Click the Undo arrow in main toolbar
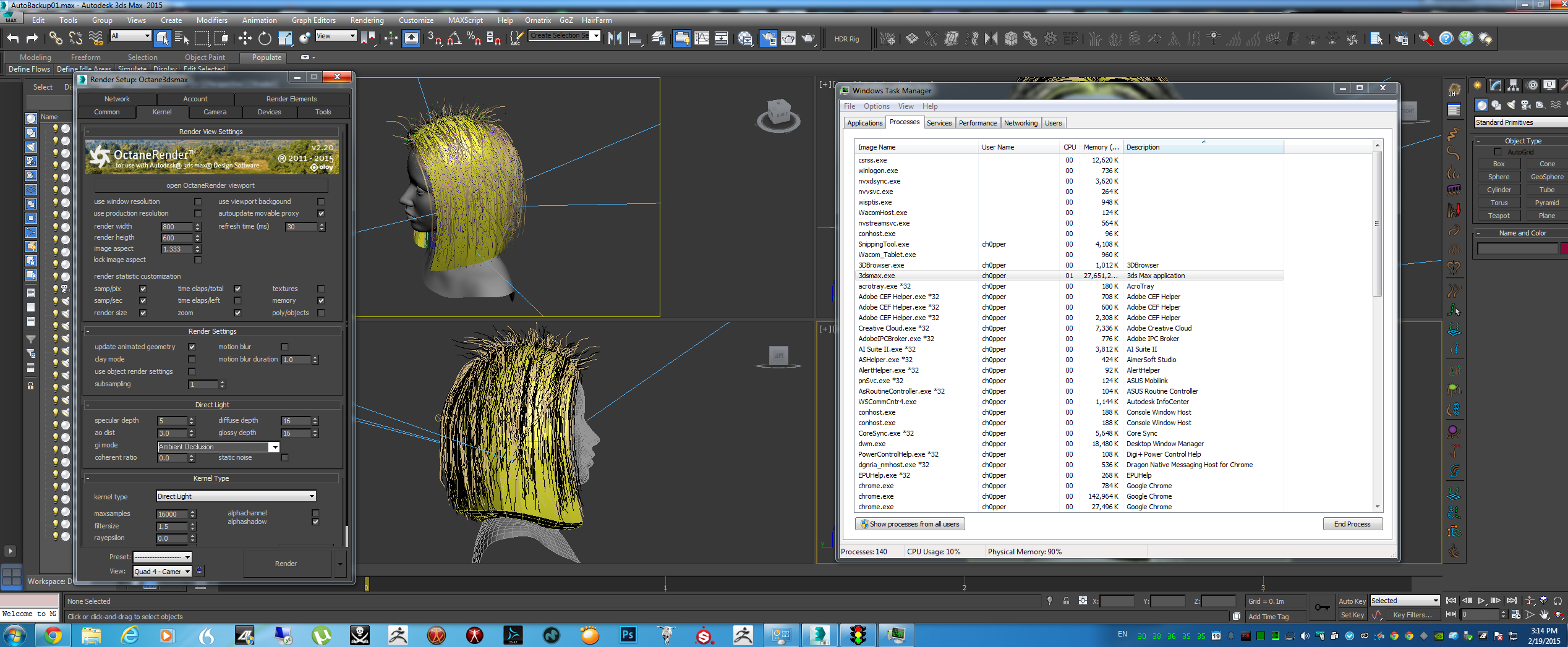The width and height of the screenshot is (1568, 647). [x=13, y=38]
